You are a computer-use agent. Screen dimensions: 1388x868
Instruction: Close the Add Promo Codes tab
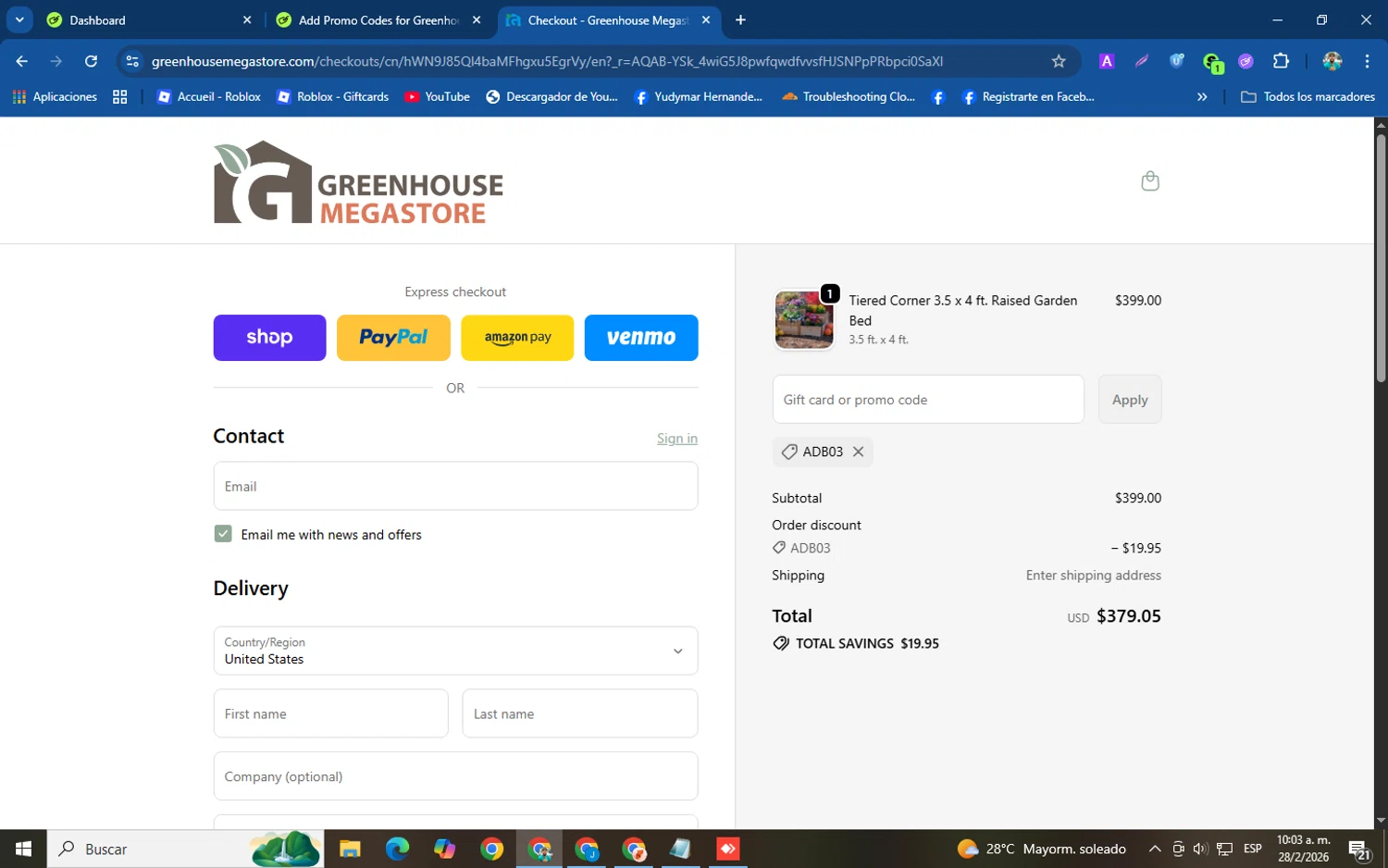(x=477, y=20)
